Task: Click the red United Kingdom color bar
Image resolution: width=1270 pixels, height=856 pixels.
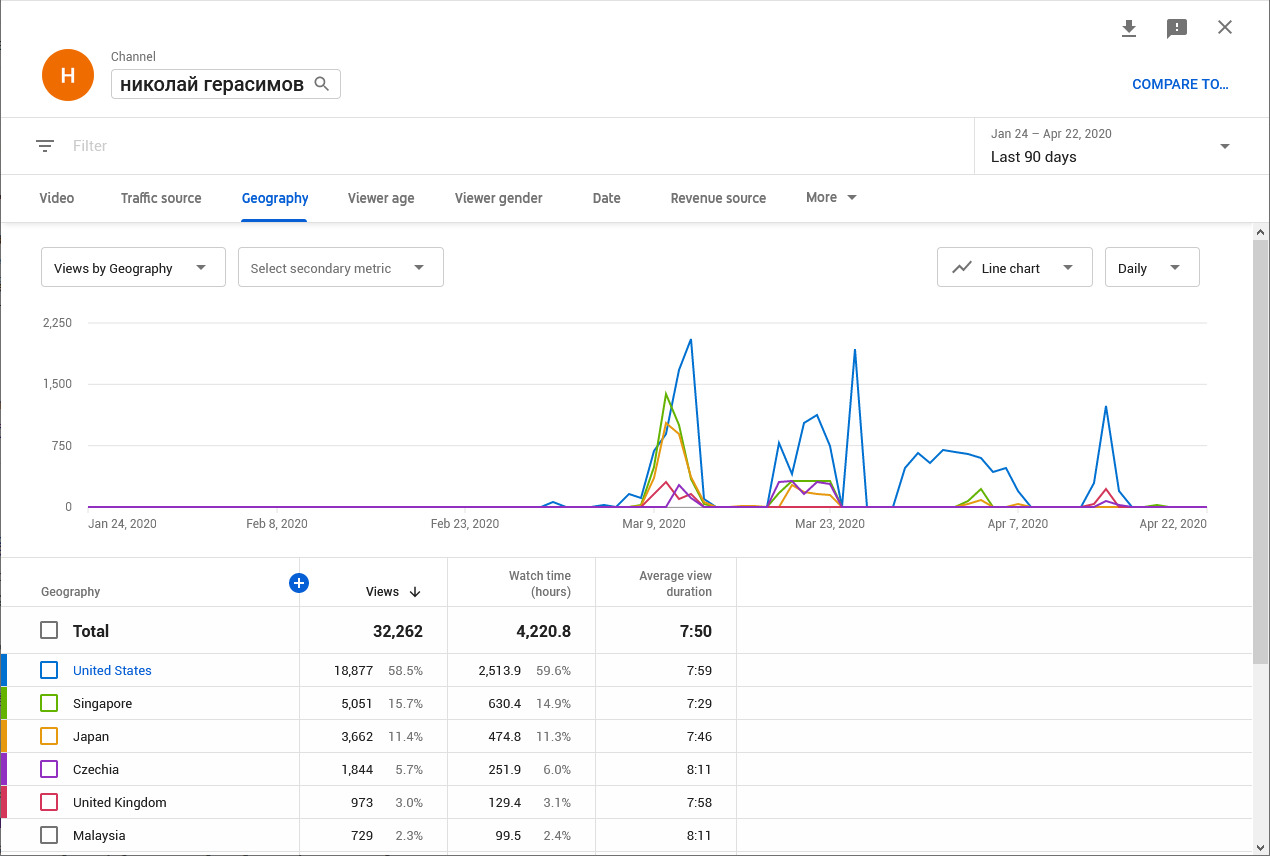Action: [3, 802]
